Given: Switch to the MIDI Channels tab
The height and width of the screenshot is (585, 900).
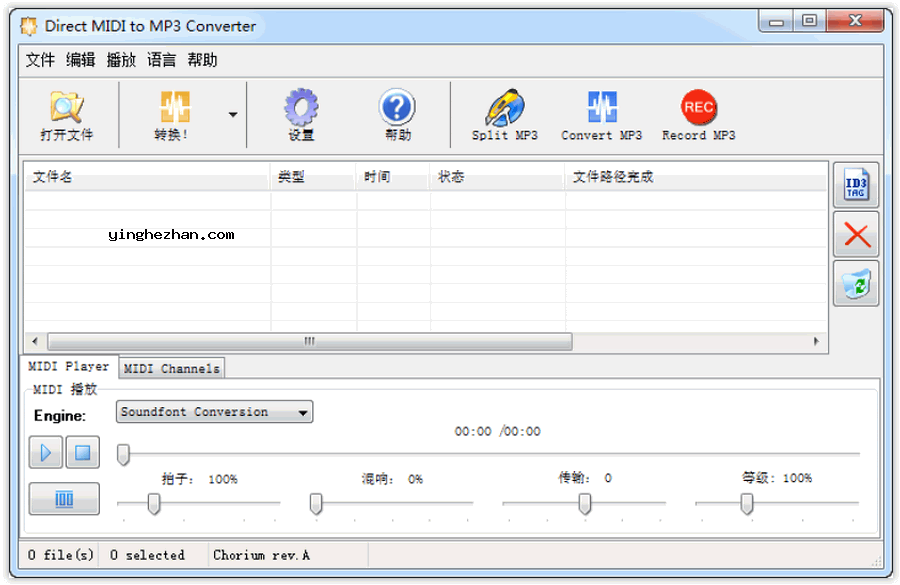Looking at the screenshot, I should tap(171, 369).
